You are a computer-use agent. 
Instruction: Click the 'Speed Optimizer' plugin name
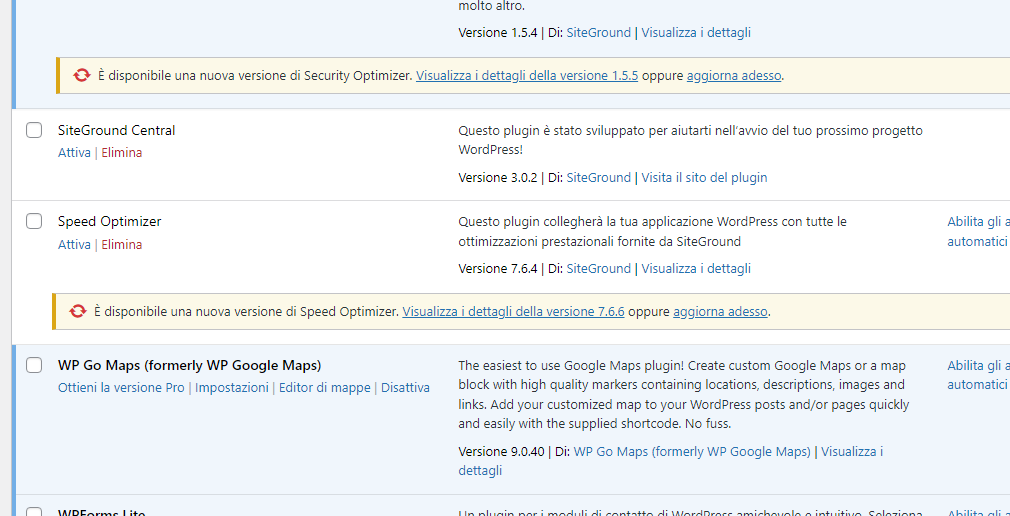(110, 222)
